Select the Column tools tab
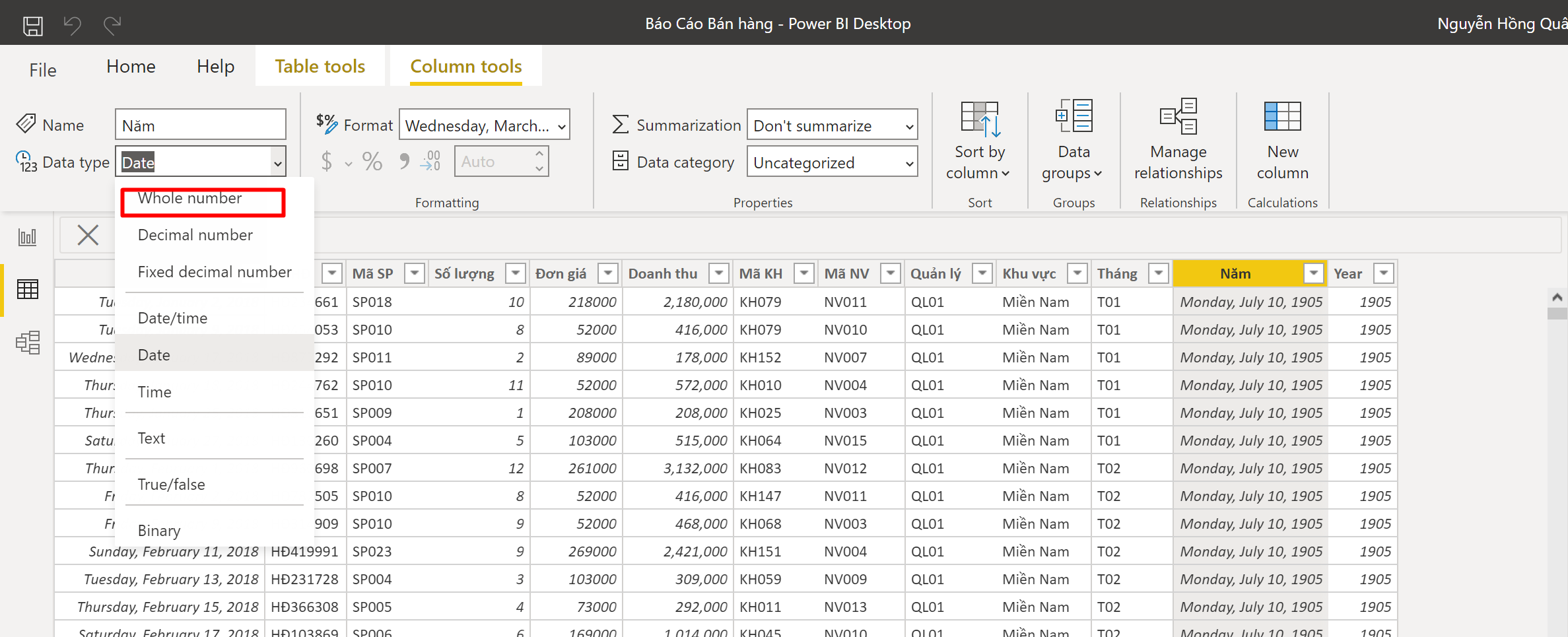This screenshot has height=637, width=1568. (466, 67)
